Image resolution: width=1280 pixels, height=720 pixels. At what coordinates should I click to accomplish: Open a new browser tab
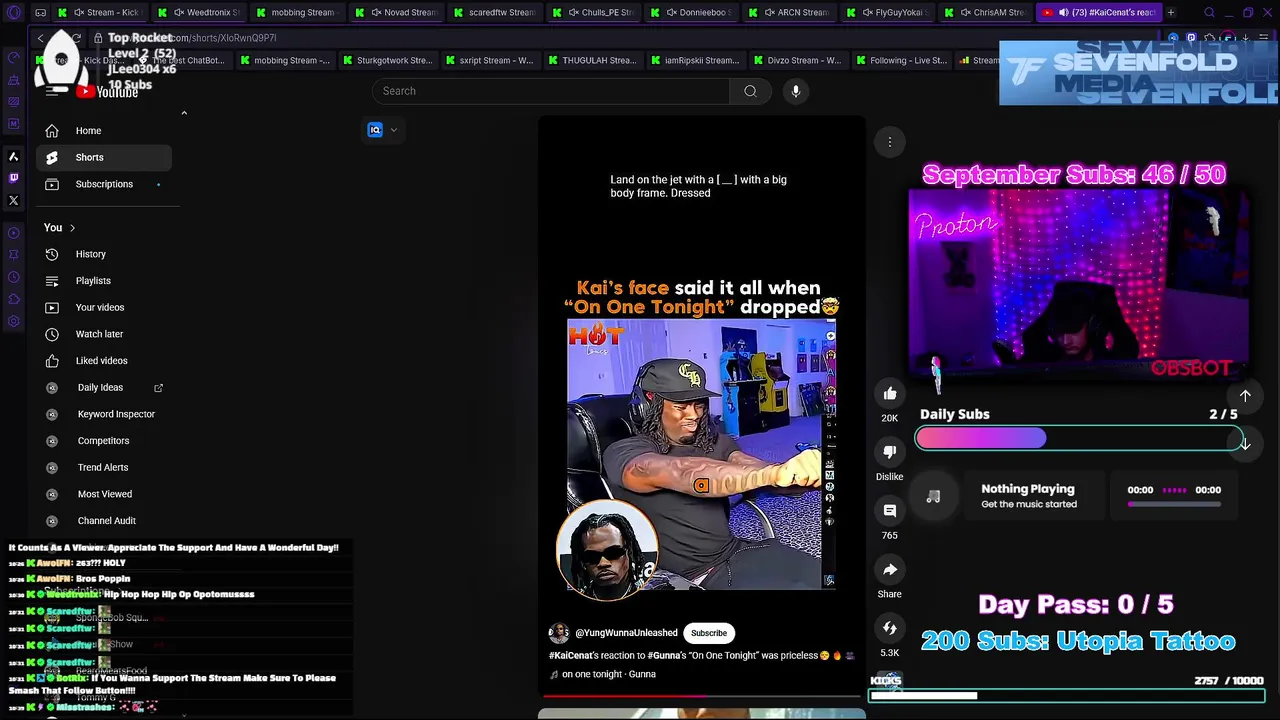(1171, 13)
